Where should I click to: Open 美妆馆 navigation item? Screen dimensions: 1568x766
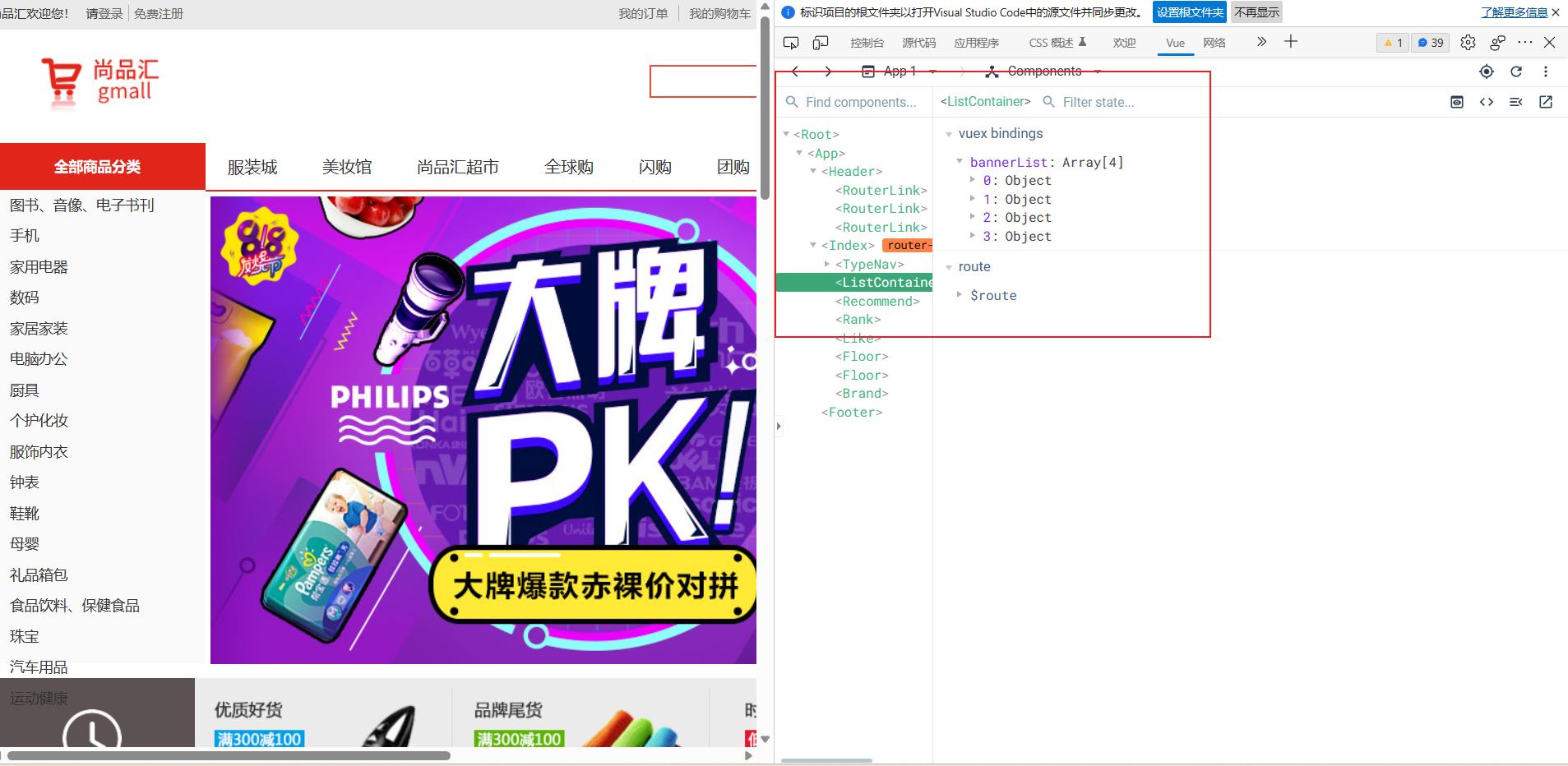347,167
